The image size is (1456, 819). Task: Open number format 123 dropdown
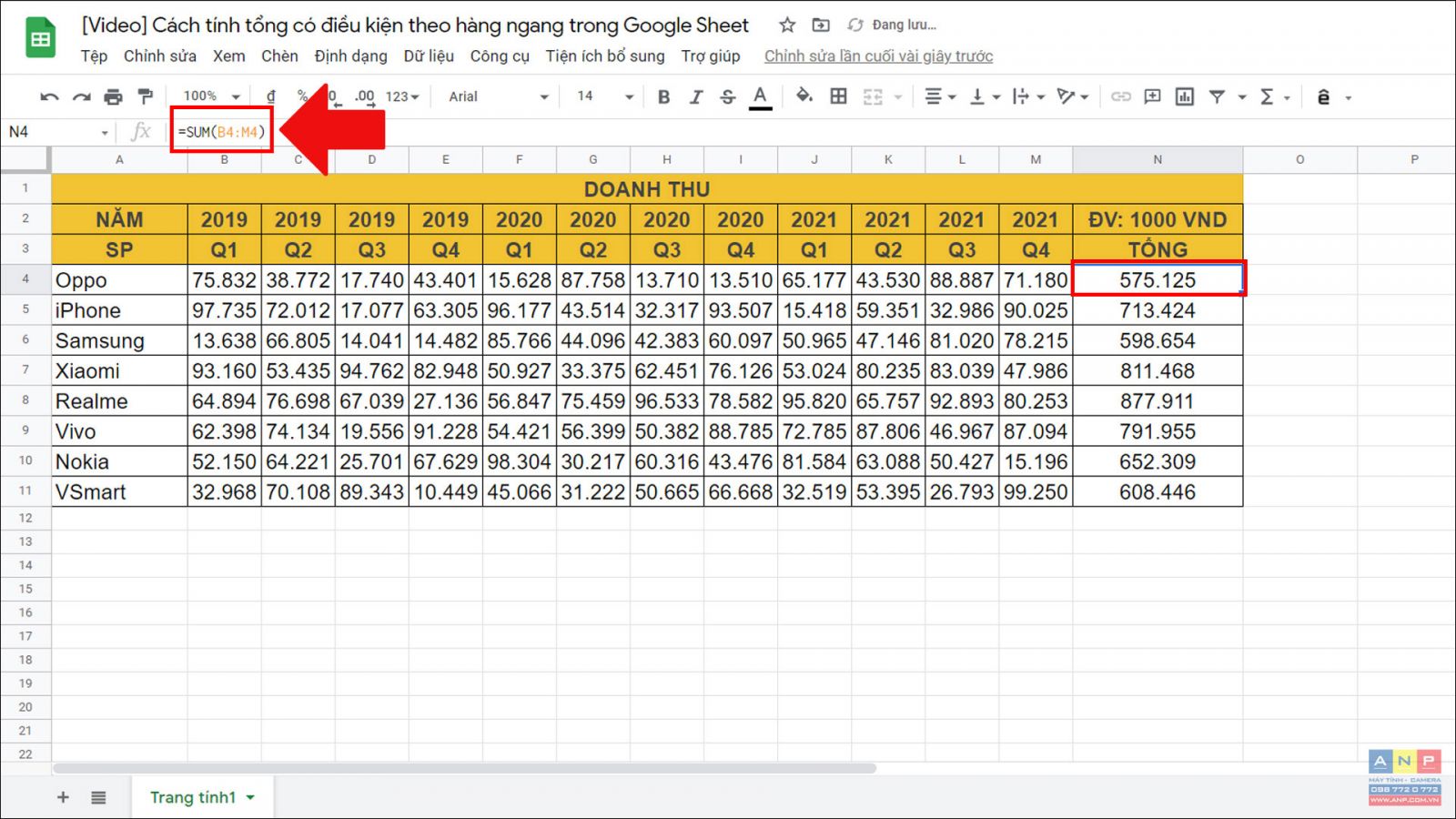402,96
